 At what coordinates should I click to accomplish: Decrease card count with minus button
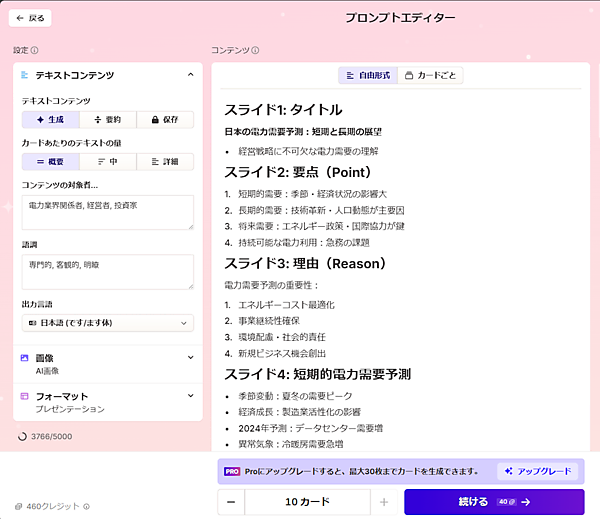pyautogui.click(x=231, y=502)
